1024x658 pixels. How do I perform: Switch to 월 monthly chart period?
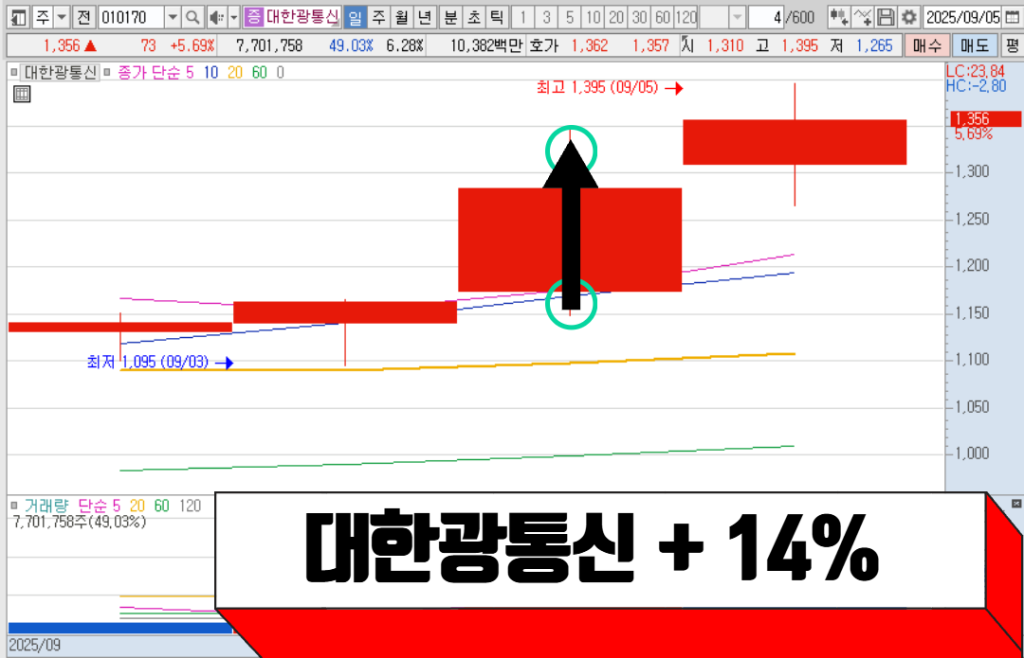pos(401,17)
